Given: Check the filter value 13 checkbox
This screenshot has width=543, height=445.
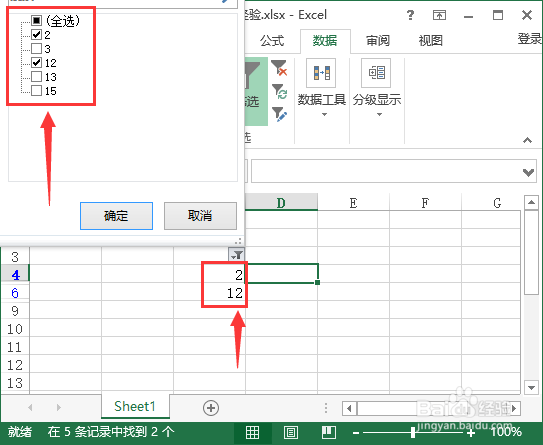Looking at the screenshot, I should (37, 77).
